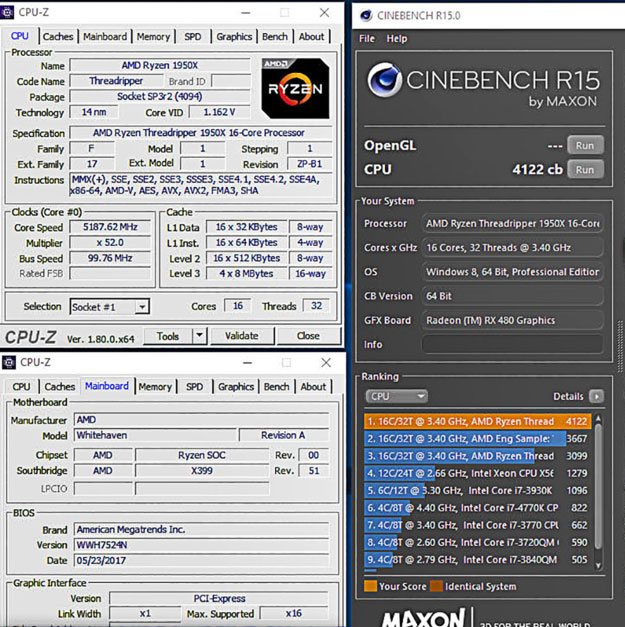Click the Windows 8 OS field in Cinebench
This screenshot has height=627, width=625.
point(512,272)
